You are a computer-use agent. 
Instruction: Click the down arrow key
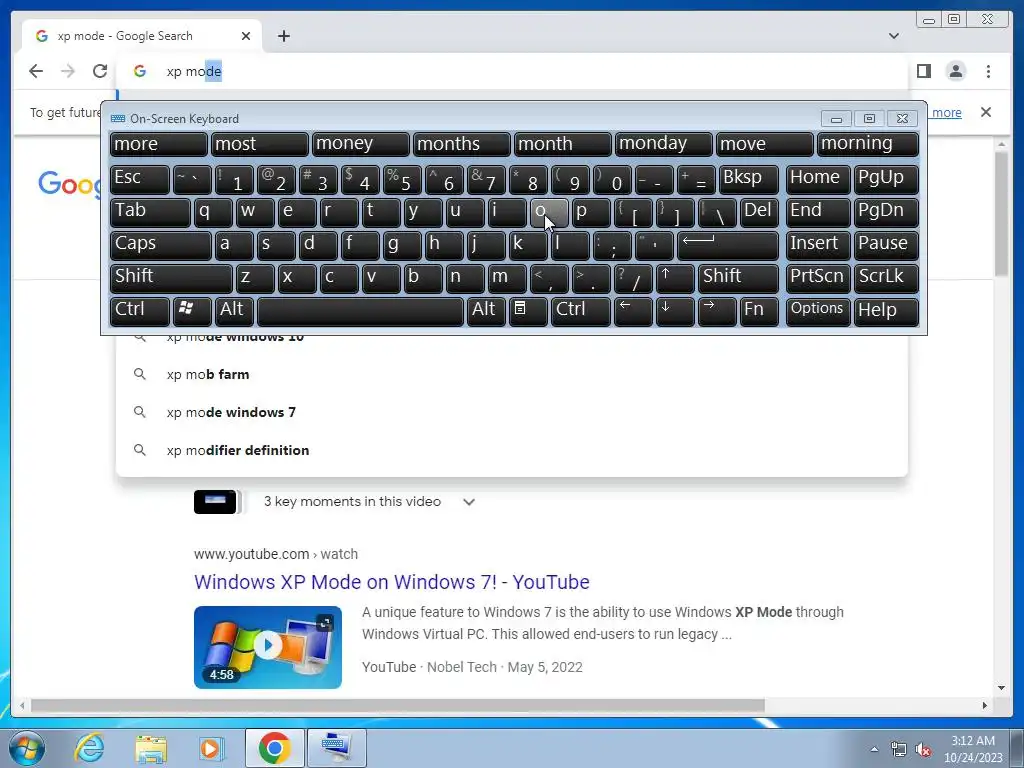(675, 312)
